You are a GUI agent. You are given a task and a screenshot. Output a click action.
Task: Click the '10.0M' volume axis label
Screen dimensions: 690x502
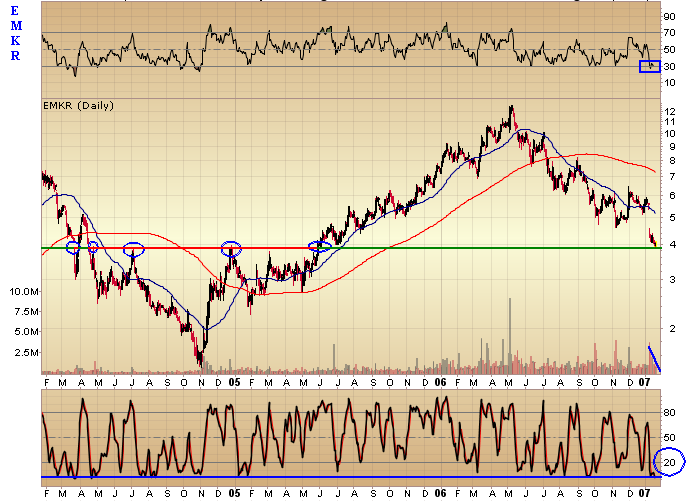24,292
